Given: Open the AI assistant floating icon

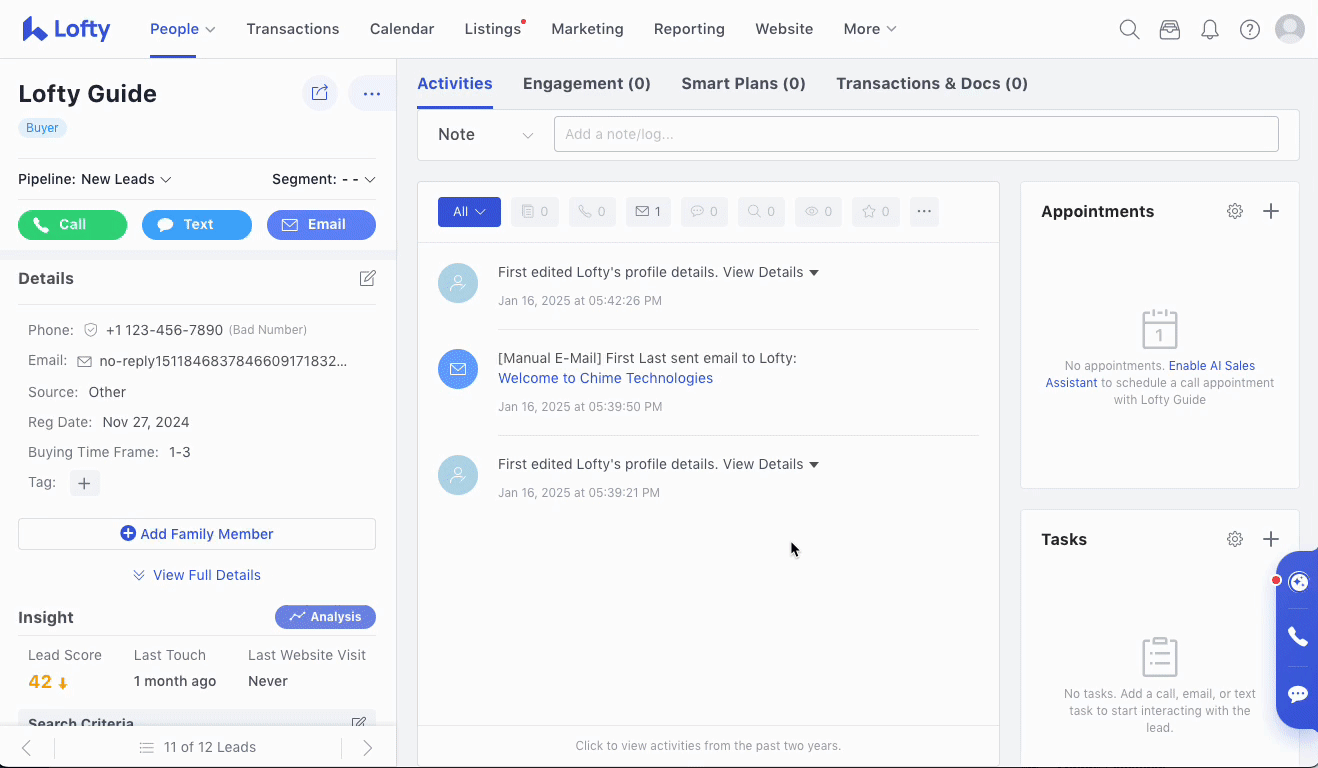Looking at the screenshot, I should [1298, 582].
